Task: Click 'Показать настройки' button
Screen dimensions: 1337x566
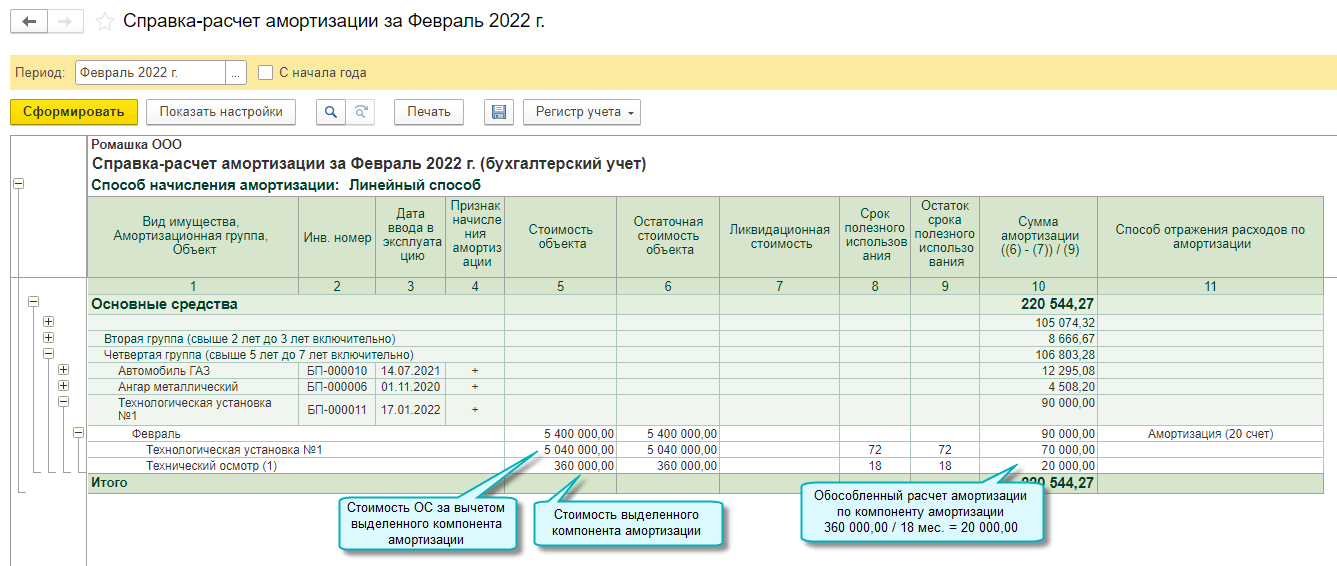Action: [x=221, y=112]
